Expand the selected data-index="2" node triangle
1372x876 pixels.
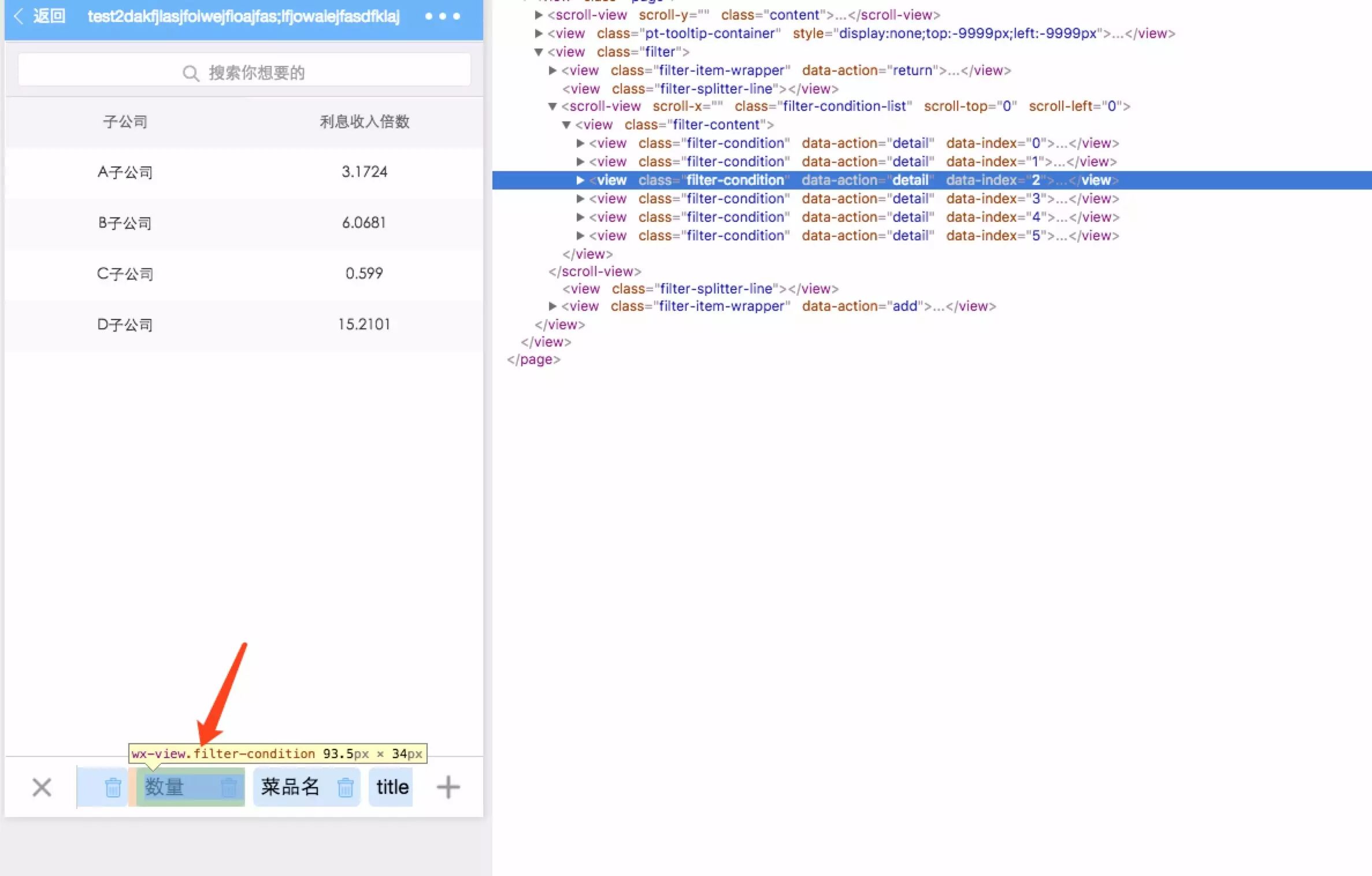(x=580, y=180)
